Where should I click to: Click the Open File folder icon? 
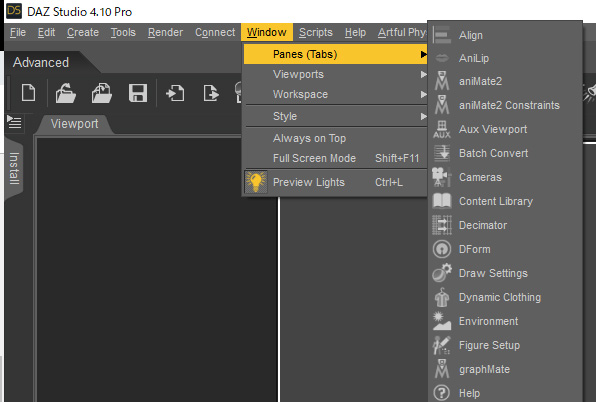point(65,93)
